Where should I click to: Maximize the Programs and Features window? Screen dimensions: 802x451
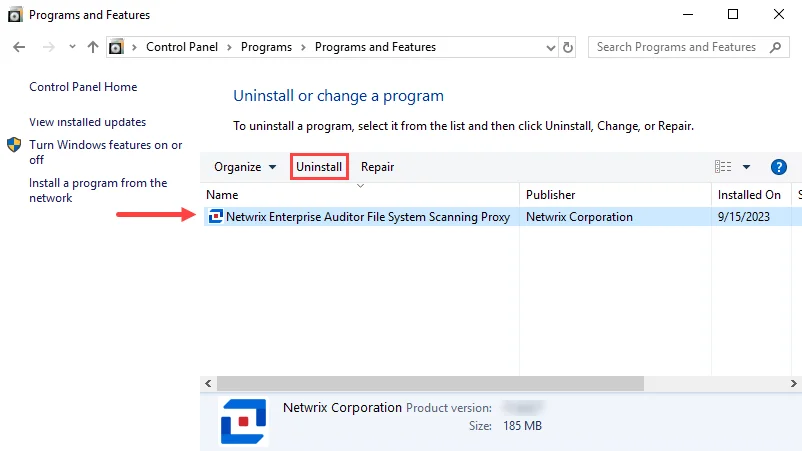pos(733,14)
